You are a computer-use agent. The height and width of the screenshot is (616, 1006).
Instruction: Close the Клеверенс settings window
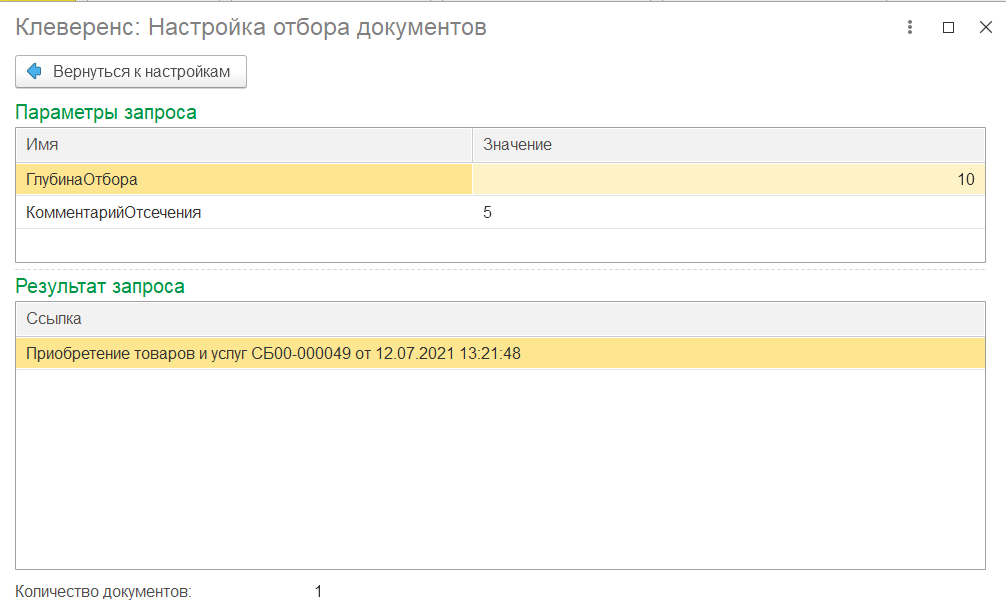click(x=986, y=28)
